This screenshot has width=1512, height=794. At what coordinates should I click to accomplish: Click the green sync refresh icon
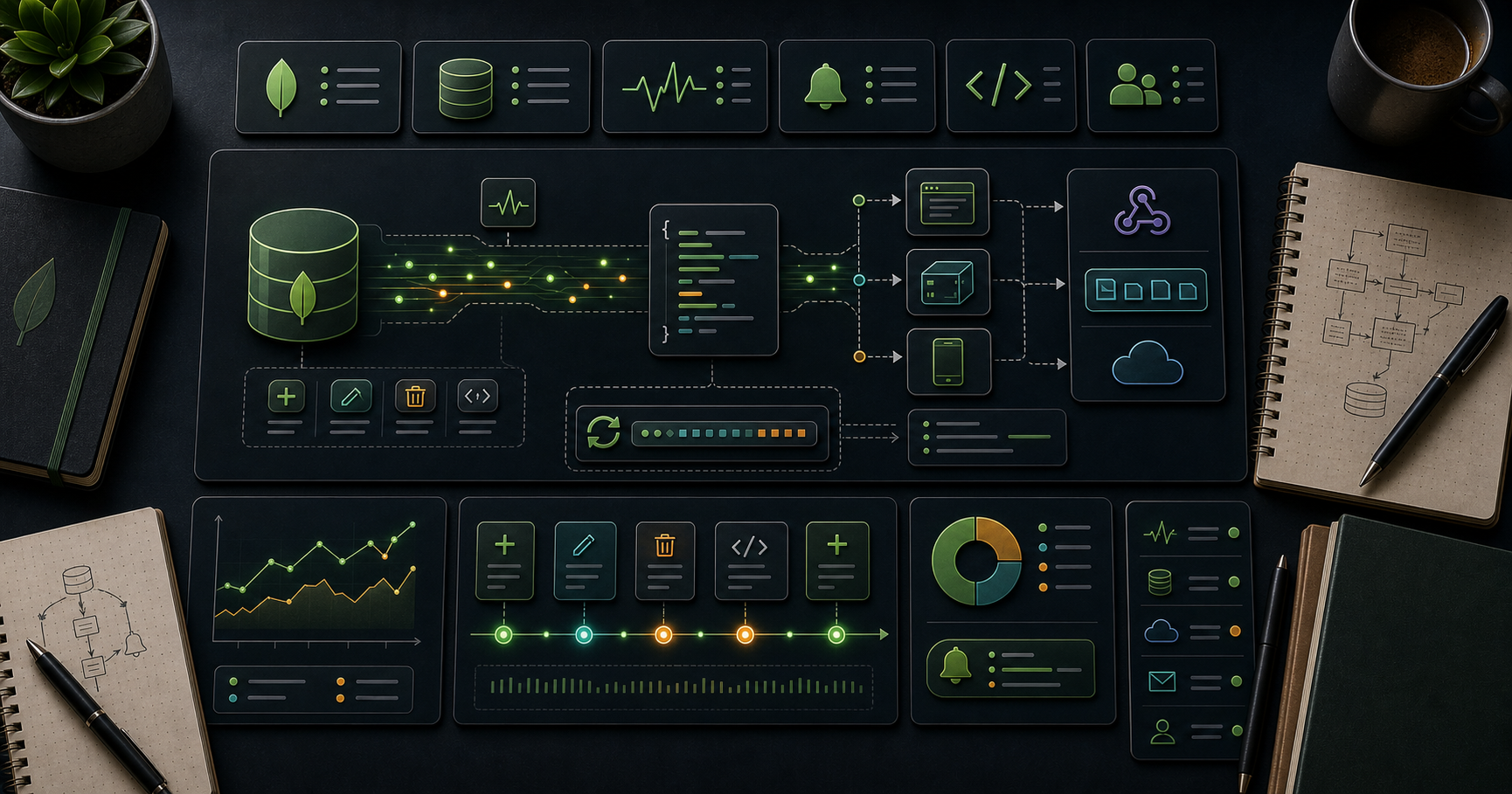pyautogui.click(x=603, y=432)
